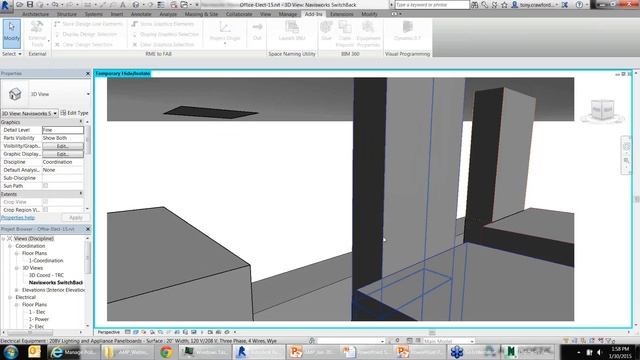Viewport: 640px width, 360px height.
Task: Toggle the Crop View checkbox
Action: [x=45, y=202]
